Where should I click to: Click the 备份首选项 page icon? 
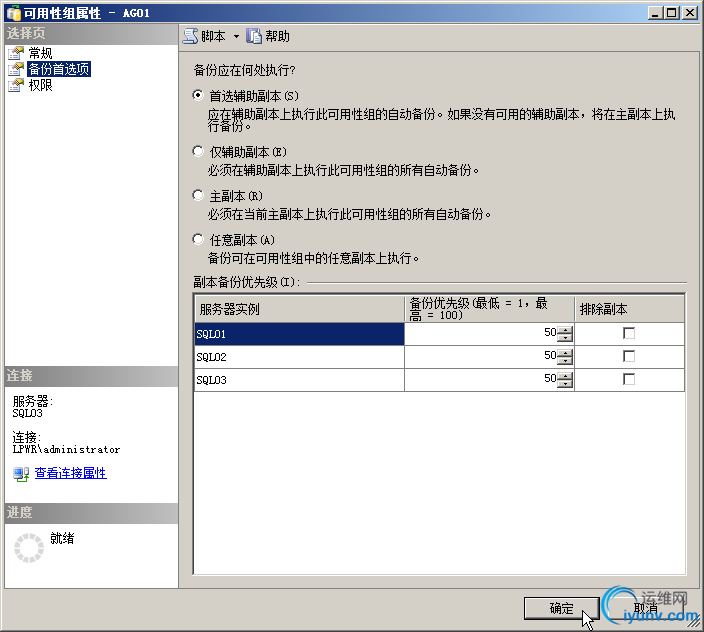tap(16, 69)
